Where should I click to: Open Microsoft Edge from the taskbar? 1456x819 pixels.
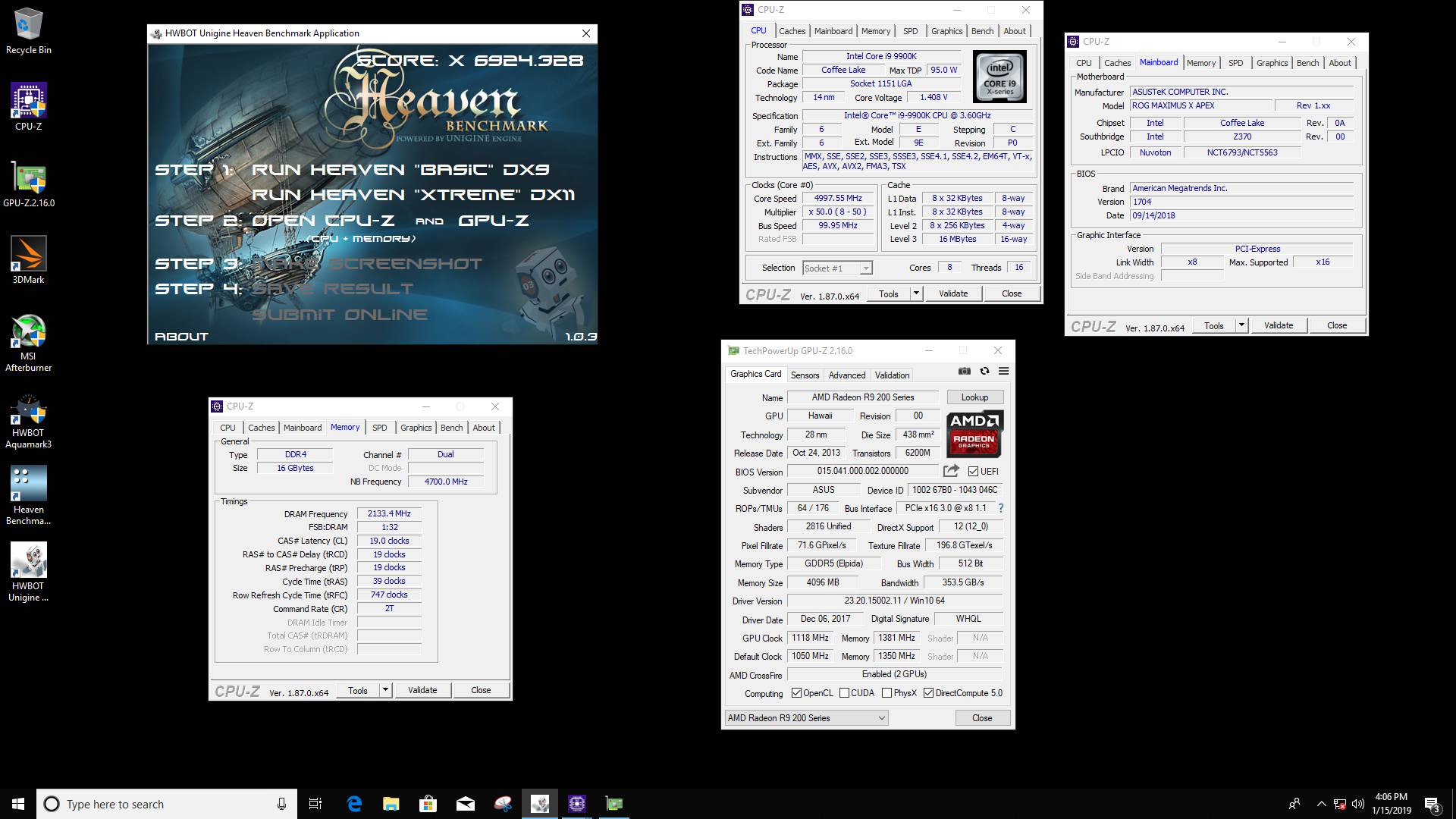tap(354, 804)
